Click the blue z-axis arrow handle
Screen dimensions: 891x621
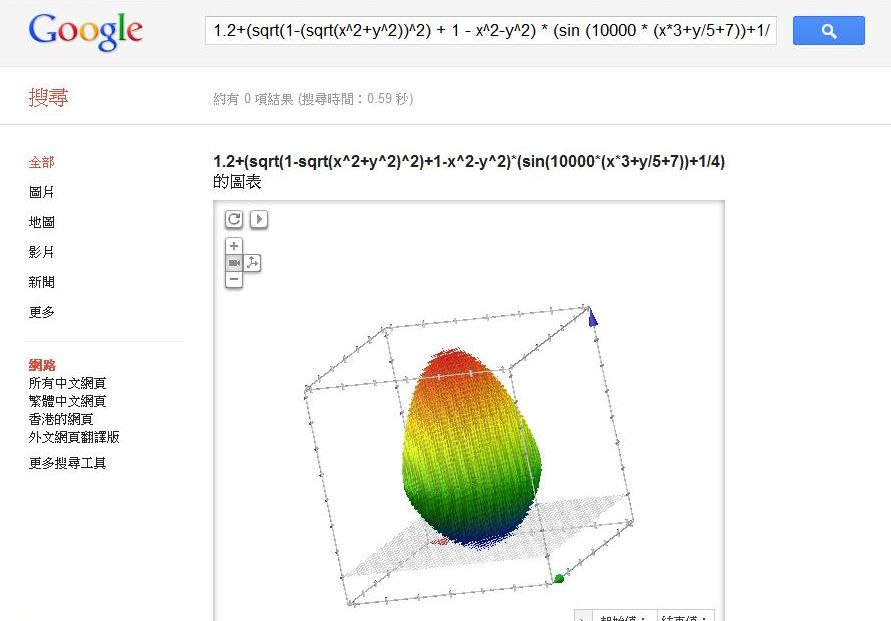(x=592, y=318)
